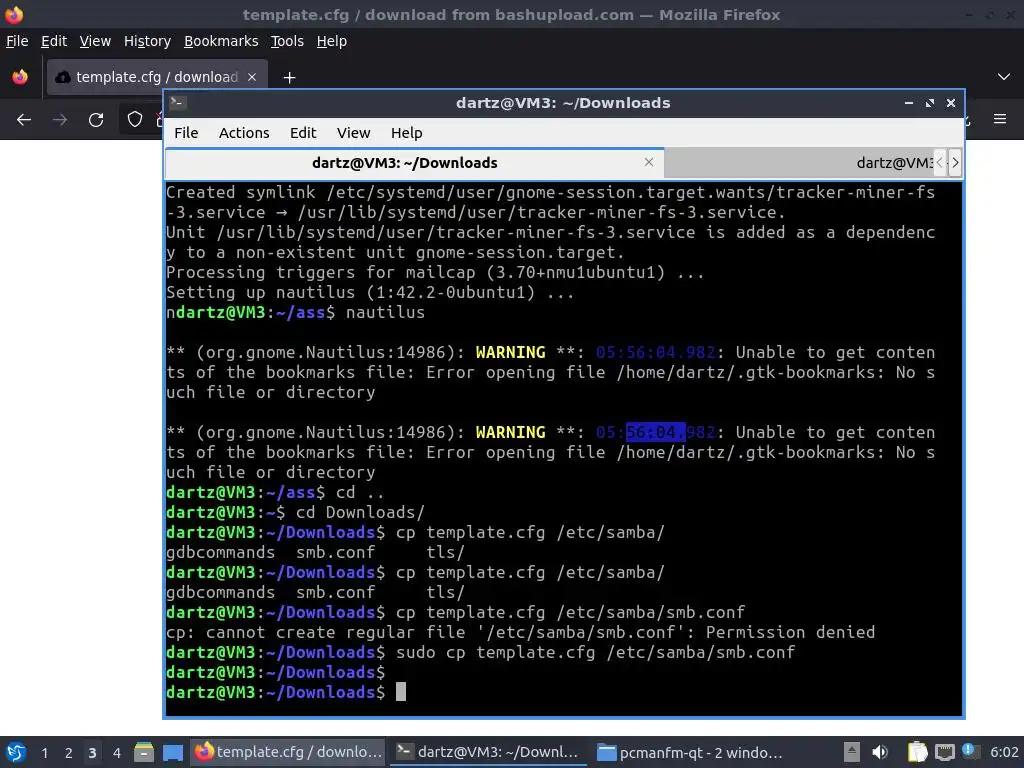The height and width of the screenshot is (768, 1024).
Task: Select the active dartz@VM3: ~/Downloads terminal tab
Action: click(x=414, y=163)
